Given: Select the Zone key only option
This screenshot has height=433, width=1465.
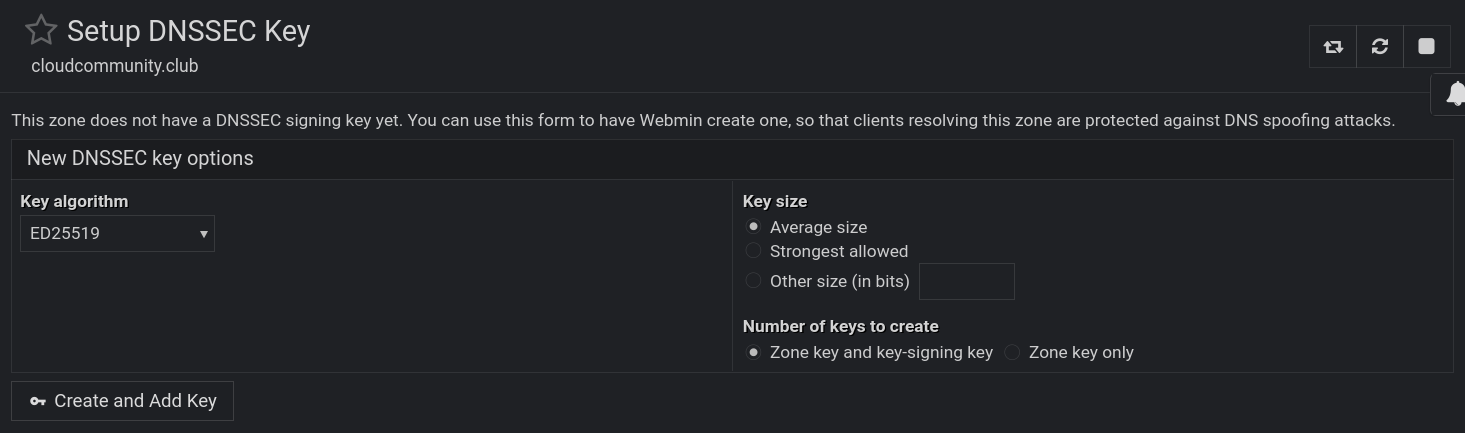Looking at the screenshot, I should [x=1013, y=352].
